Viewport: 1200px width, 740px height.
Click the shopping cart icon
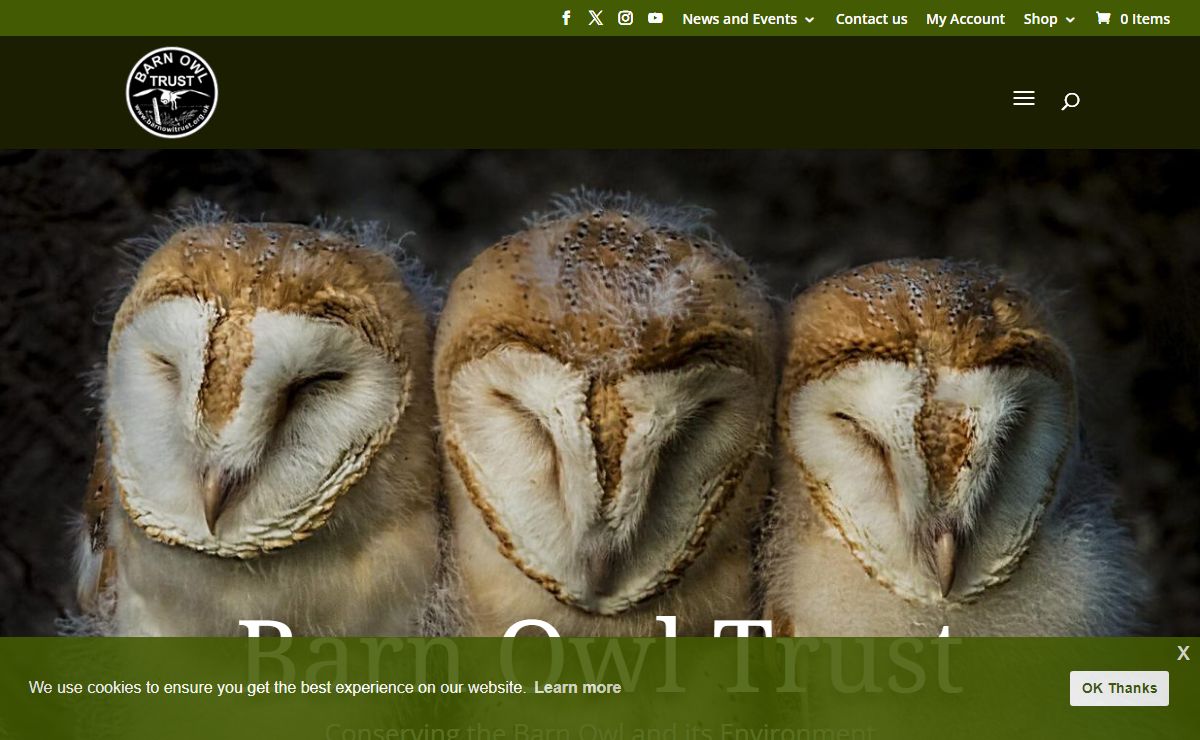coord(1103,18)
